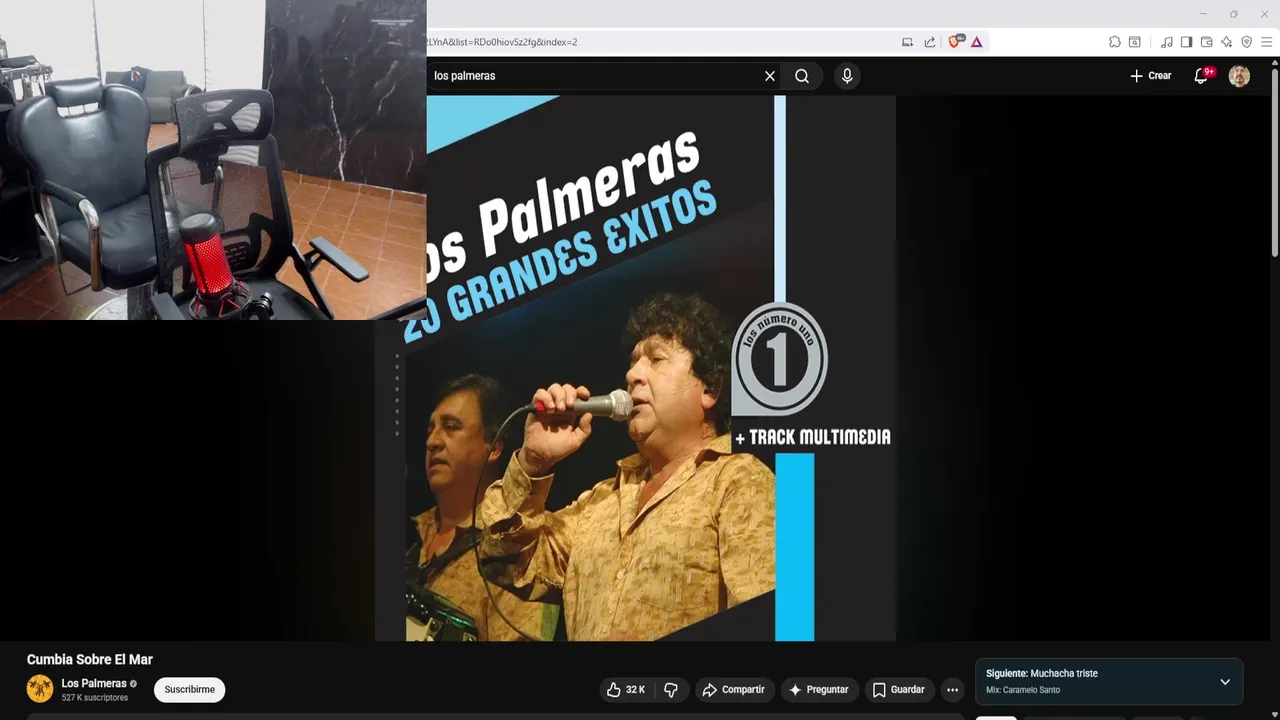Open the more actions three-dot menu
The height and width of the screenshot is (720, 1280).
(953, 690)
